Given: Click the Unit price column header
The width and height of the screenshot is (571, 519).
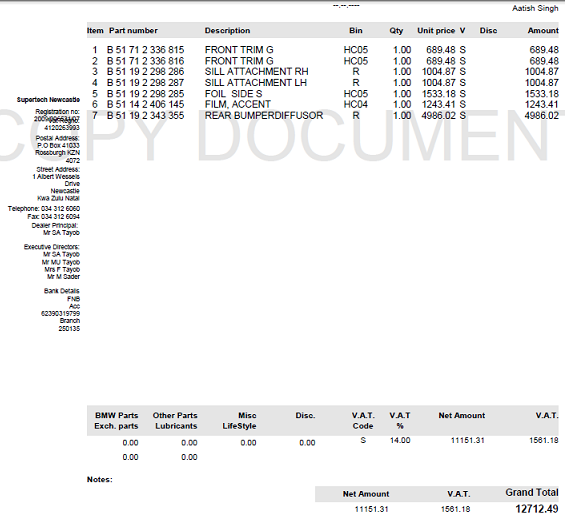Looking at the screenshot, I should [436, 31].
